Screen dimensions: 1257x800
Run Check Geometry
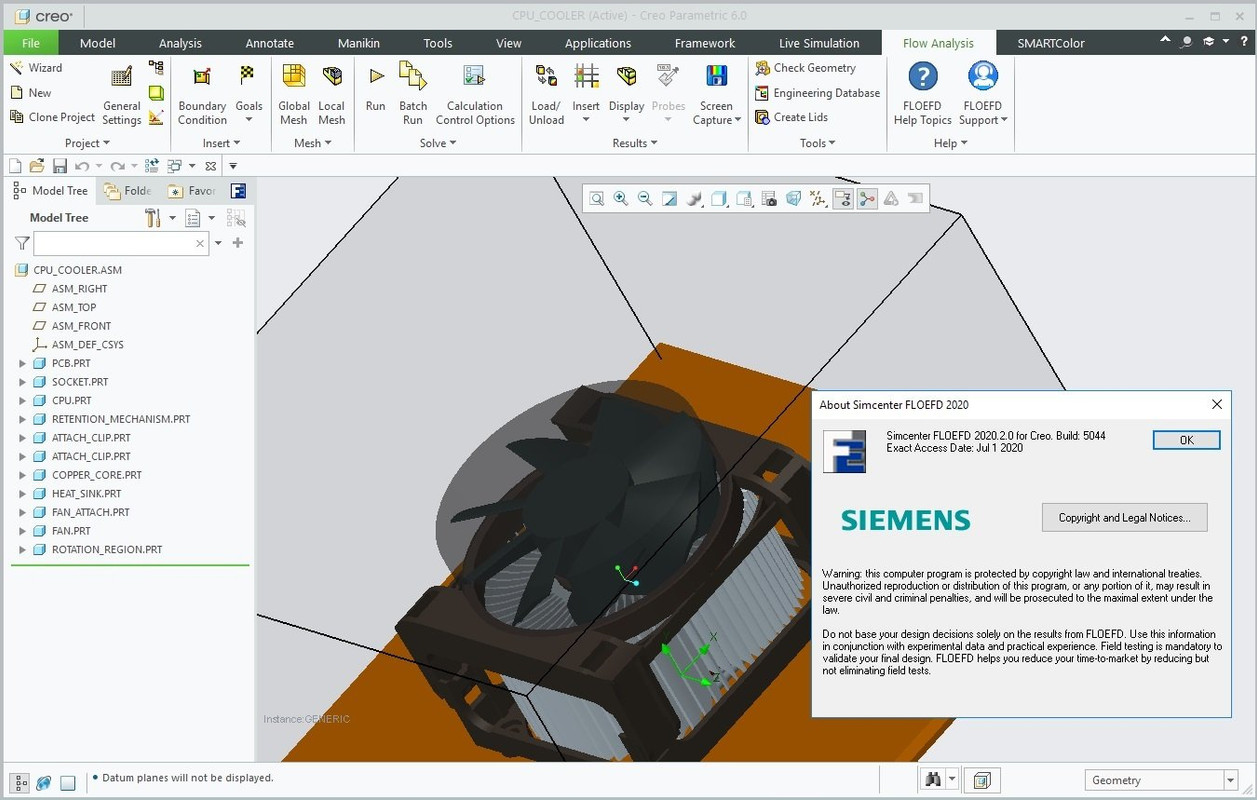(806, 68)
